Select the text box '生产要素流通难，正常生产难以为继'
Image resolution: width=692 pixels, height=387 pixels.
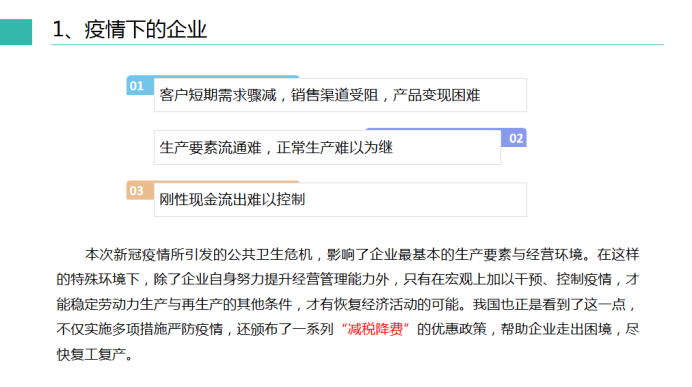327,147
